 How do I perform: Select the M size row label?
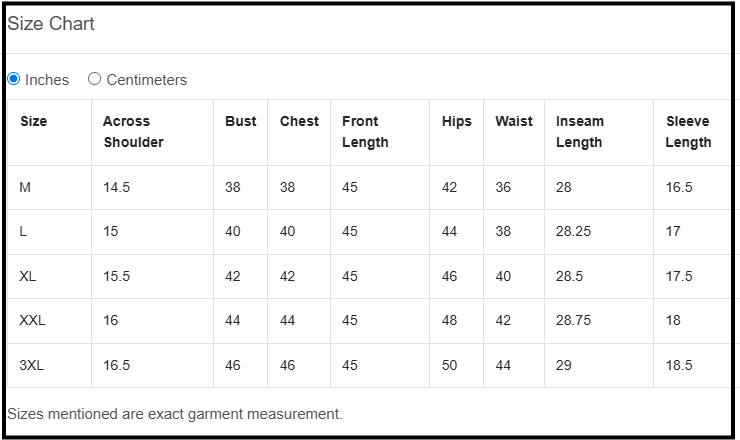click(x=25, y=187)
